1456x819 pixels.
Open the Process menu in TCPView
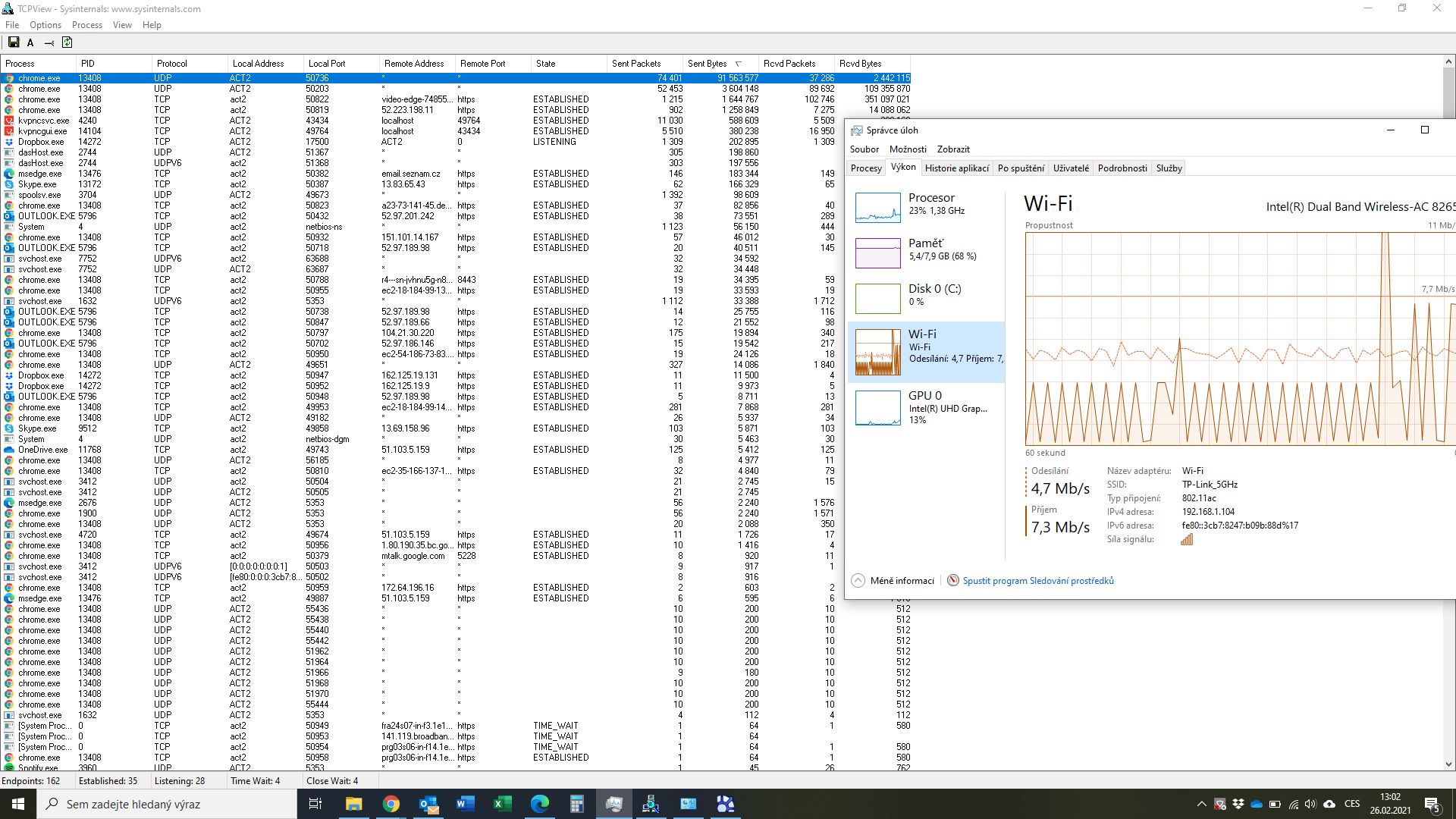pyautogui.click(x=87, y=25)
